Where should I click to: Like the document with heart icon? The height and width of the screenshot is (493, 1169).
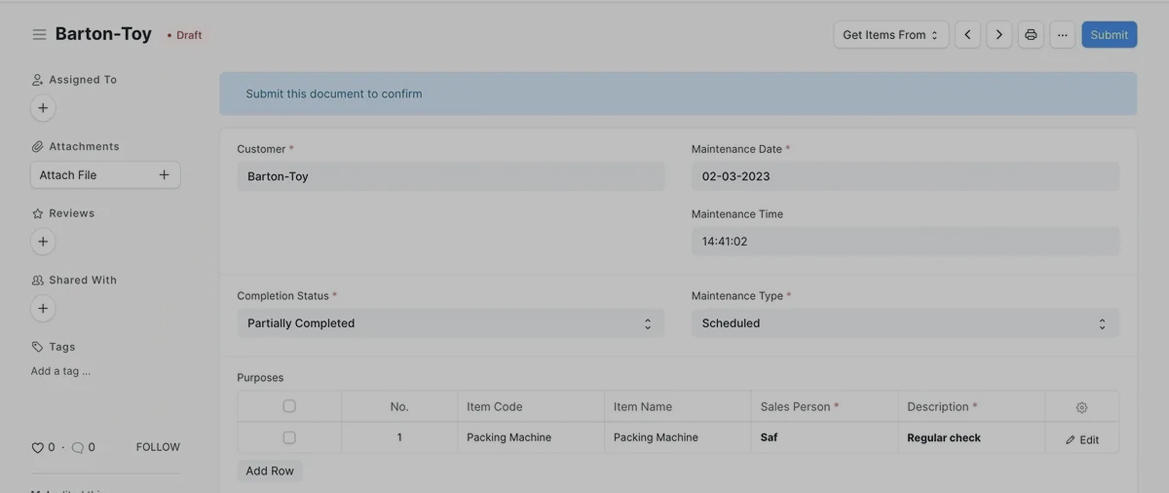click(x=38, y=448)
